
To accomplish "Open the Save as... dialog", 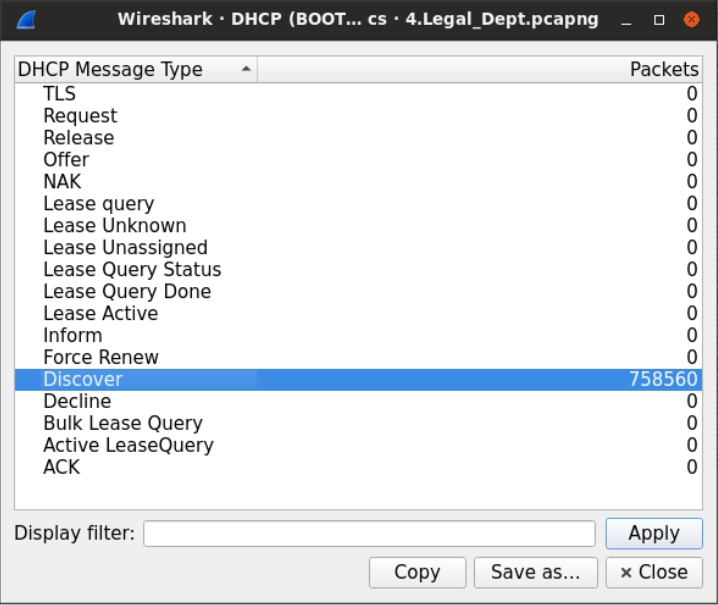I will pyautogui.click(x=535, y=572).
